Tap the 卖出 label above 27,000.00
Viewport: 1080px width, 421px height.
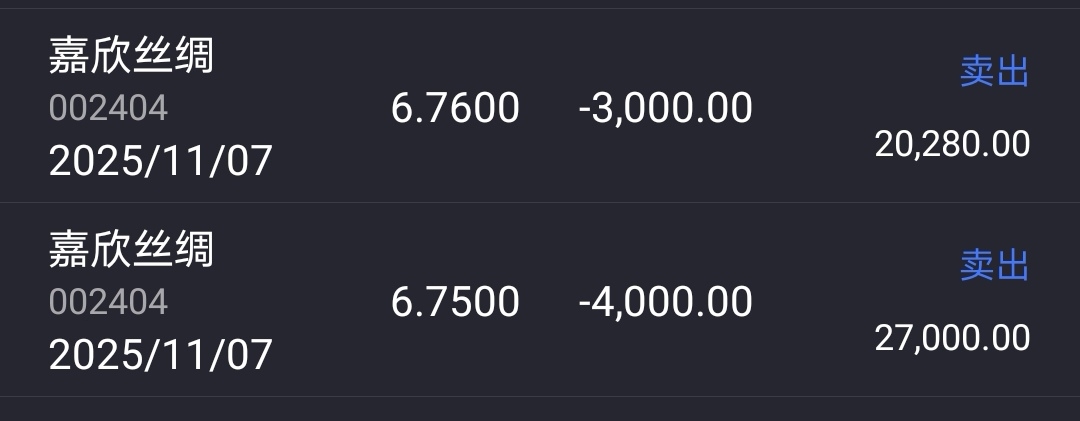pos(994,266)
